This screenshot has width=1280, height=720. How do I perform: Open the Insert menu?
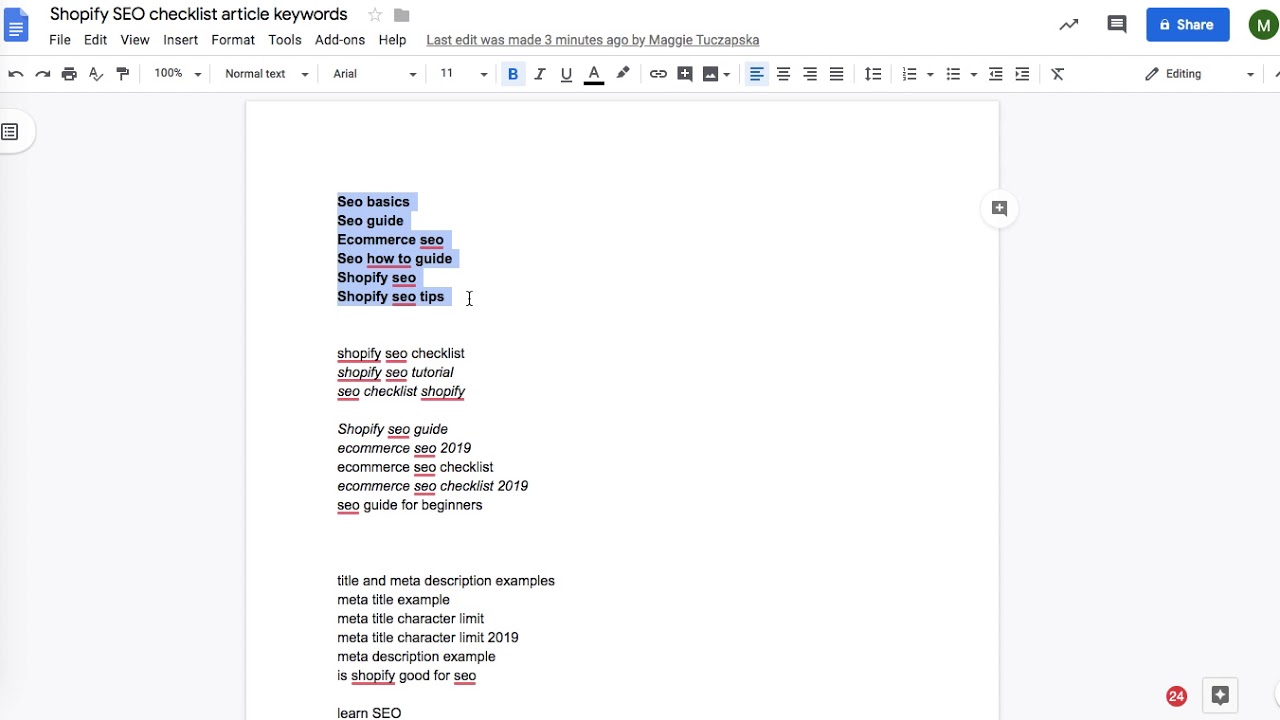[x=180, y=40]
